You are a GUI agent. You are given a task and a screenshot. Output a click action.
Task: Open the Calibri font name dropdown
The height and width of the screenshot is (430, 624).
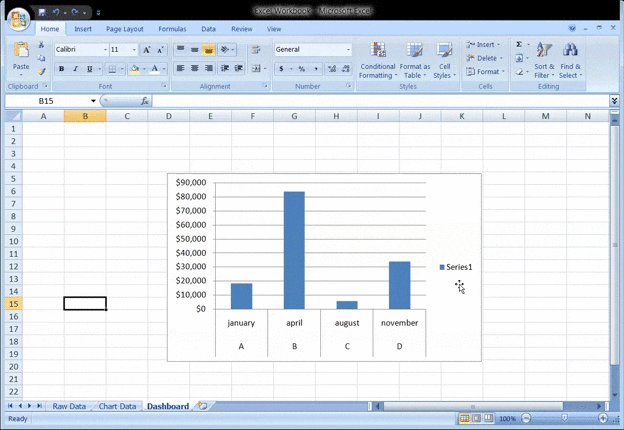click(105, 49)
